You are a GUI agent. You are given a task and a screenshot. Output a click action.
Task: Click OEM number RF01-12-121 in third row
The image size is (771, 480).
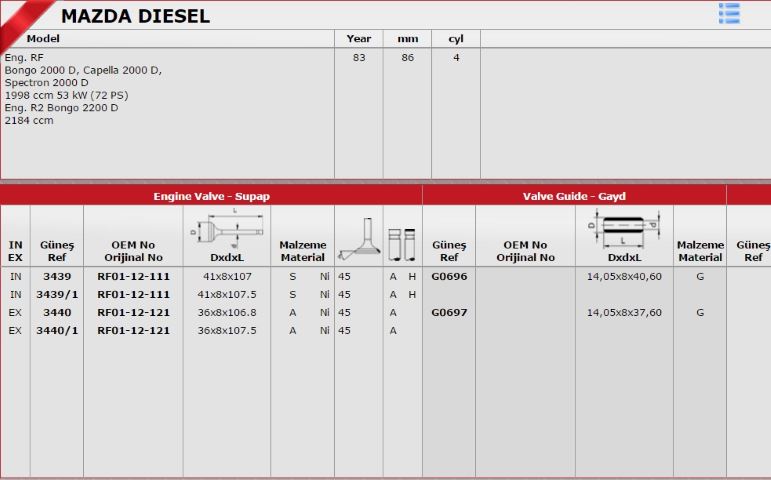pyautogui.click(x=133, y=312)
